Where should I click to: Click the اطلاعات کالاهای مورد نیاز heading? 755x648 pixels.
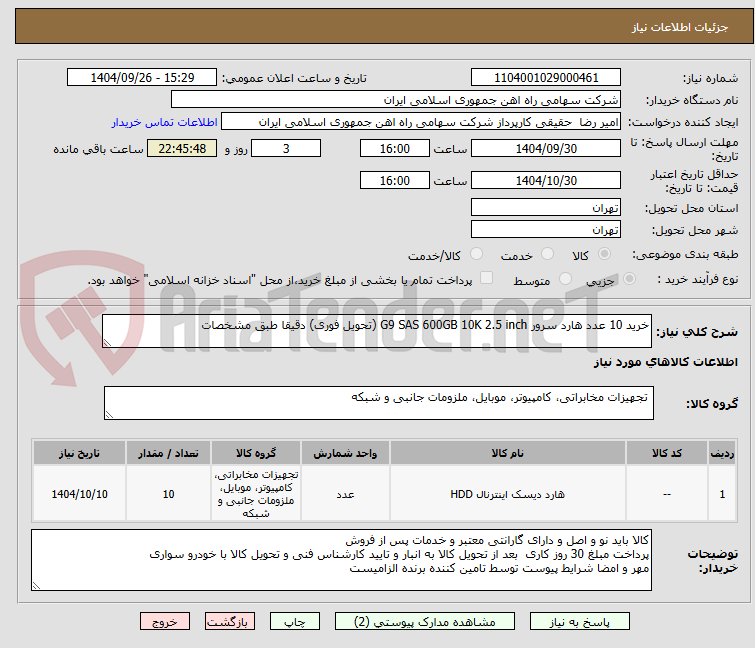[x=665, y=362]
